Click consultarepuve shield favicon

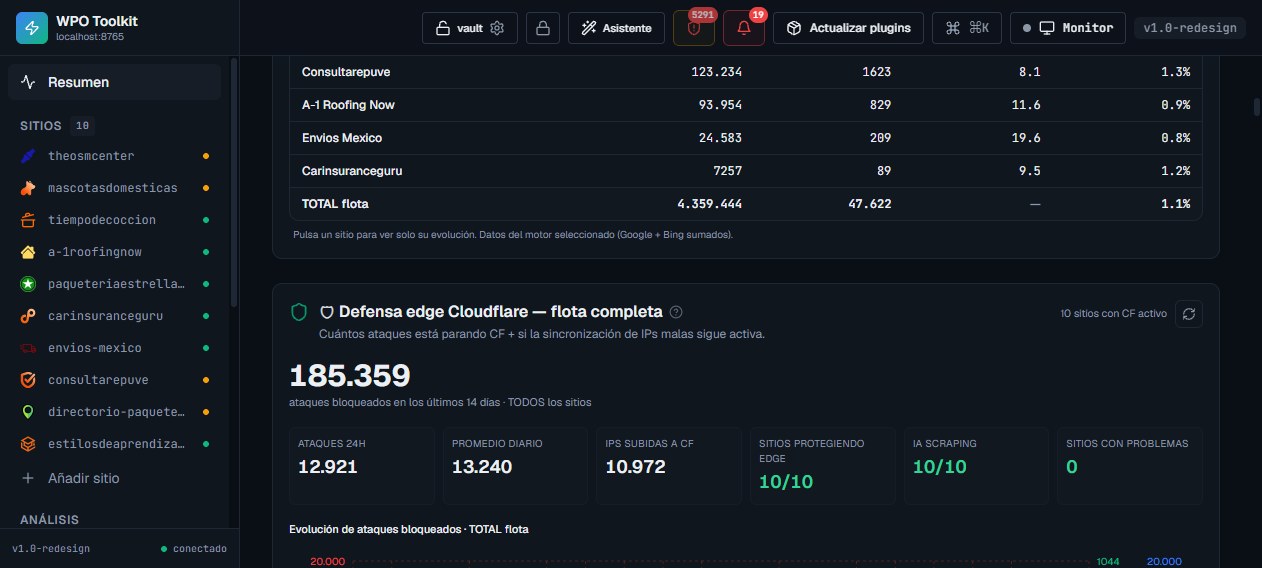click(x=28, y=380)
